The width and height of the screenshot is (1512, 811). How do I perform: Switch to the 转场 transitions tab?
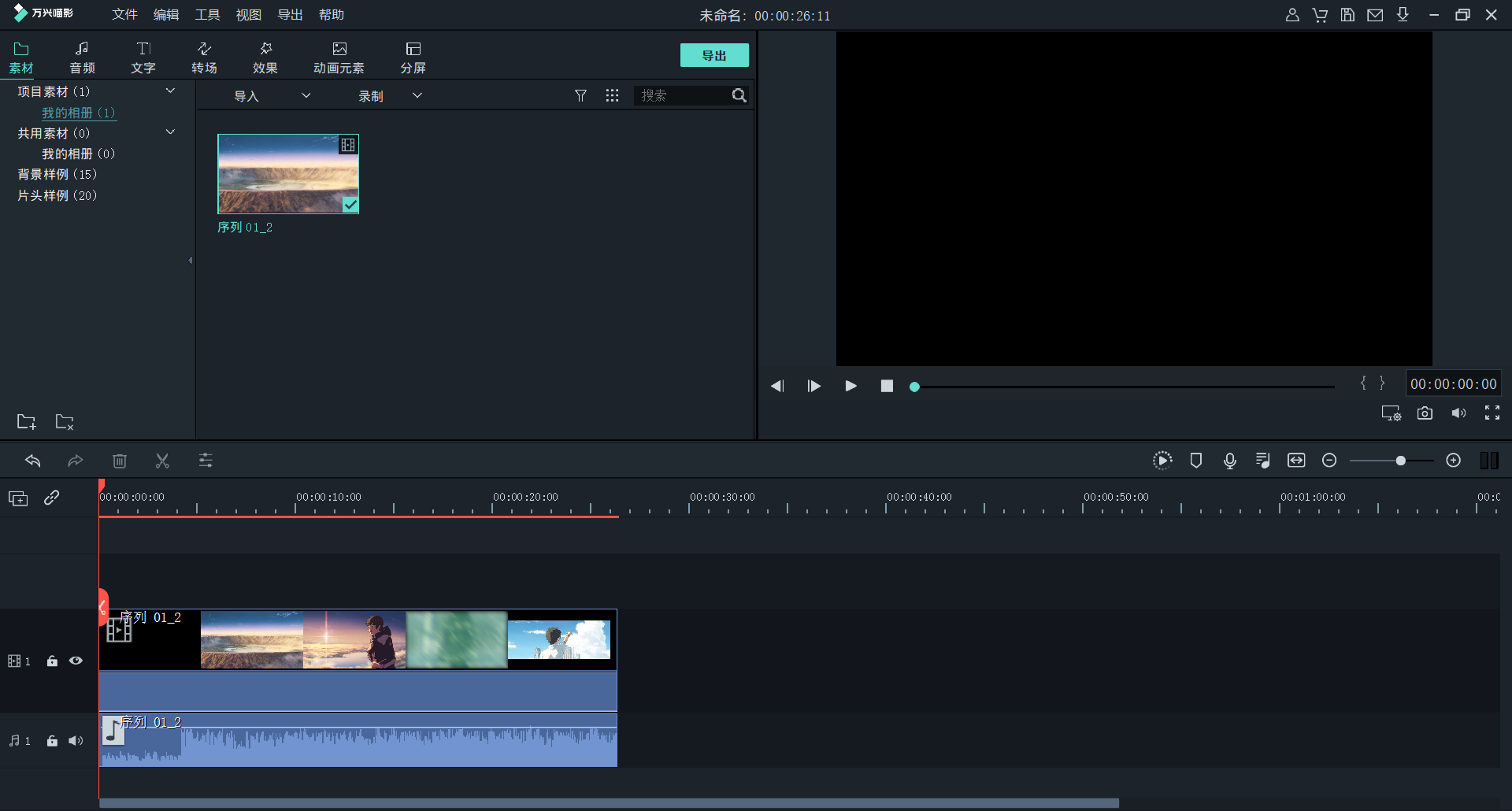(204, 57)
